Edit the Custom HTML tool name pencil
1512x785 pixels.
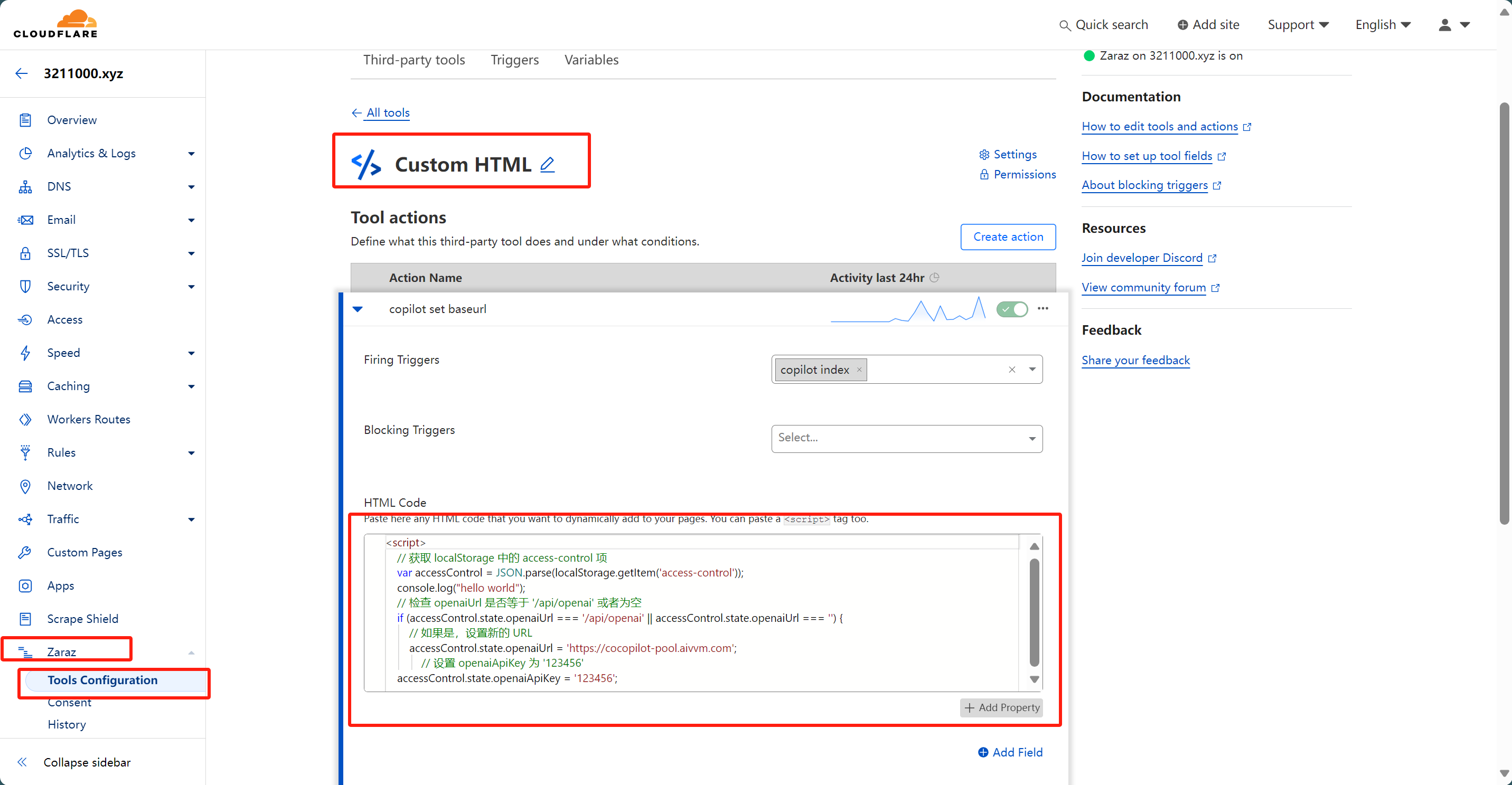click(547, 164)
